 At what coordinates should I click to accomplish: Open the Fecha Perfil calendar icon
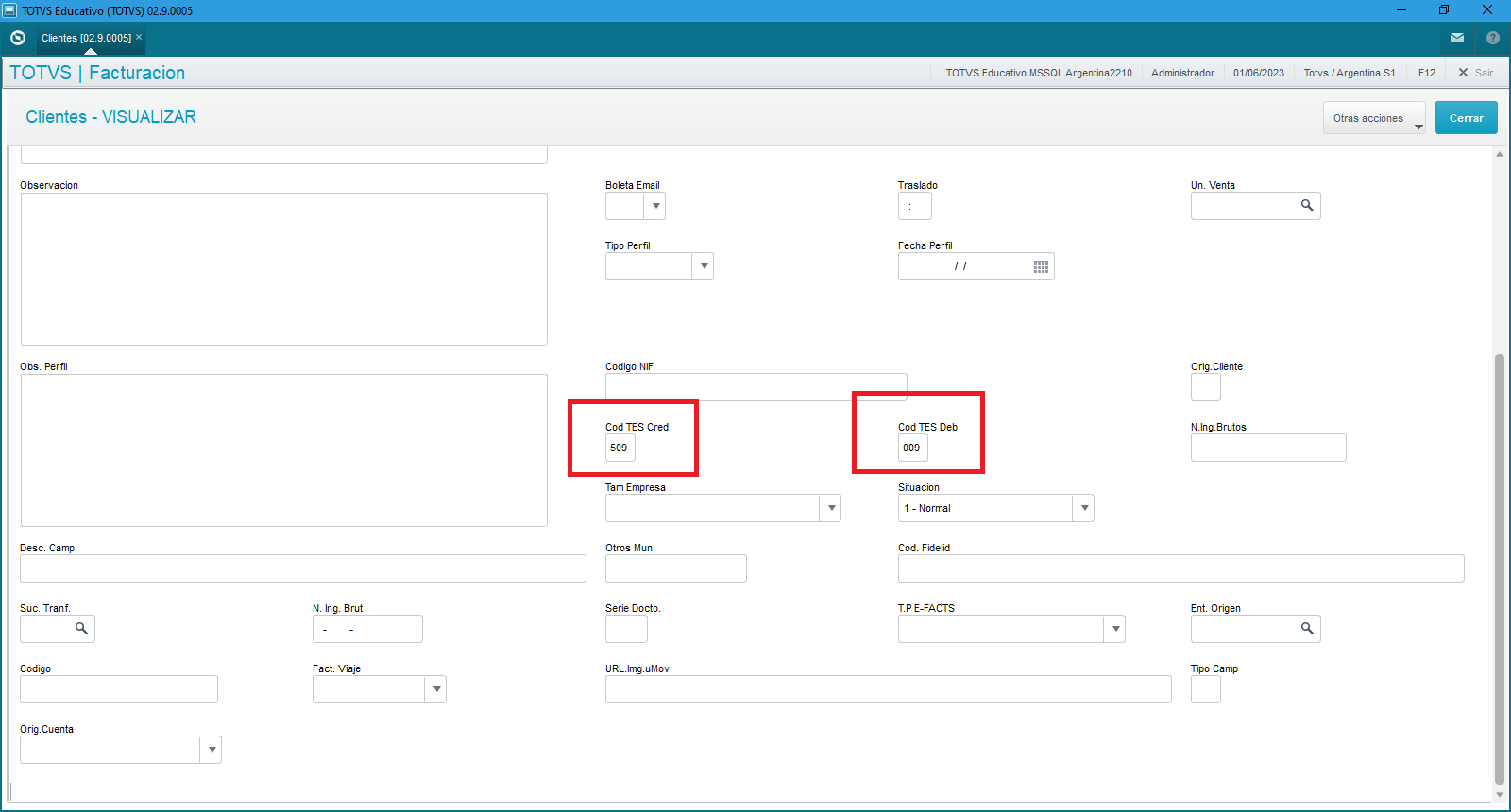pos(1041,266)
